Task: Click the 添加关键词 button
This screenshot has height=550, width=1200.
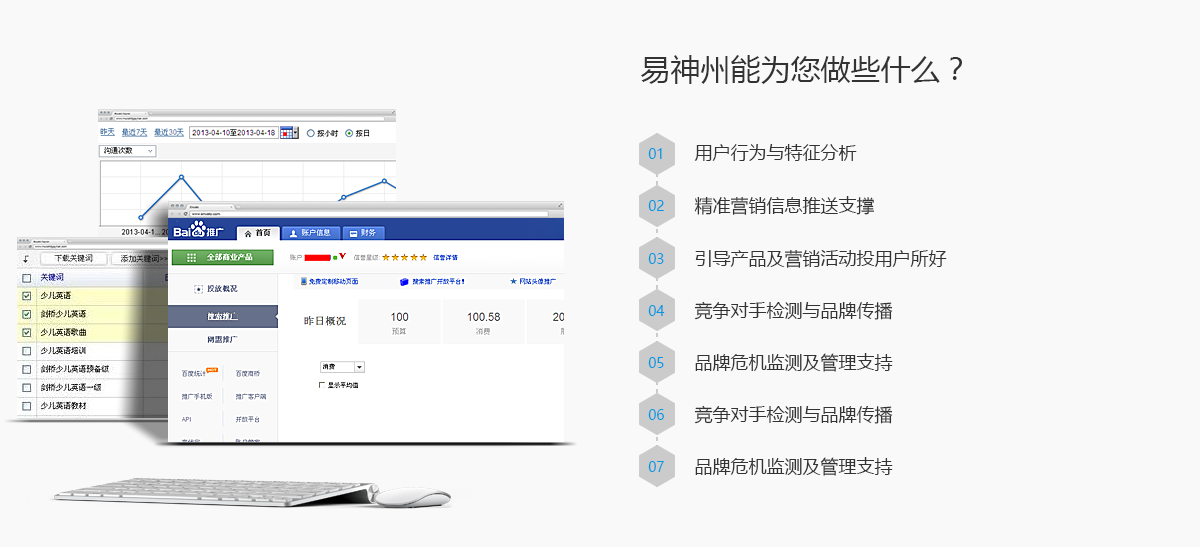Action: (142, 259)
